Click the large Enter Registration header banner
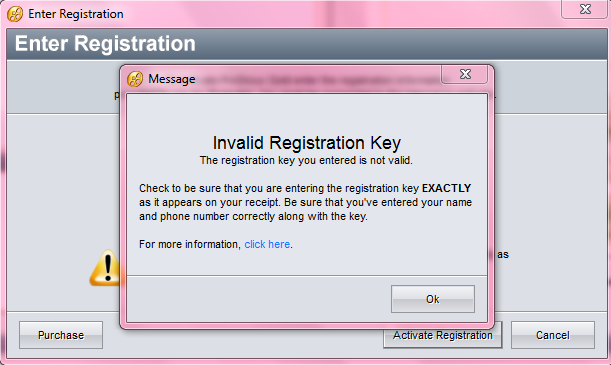This screenshot has height=365, width=611. [x=307, y=44]
